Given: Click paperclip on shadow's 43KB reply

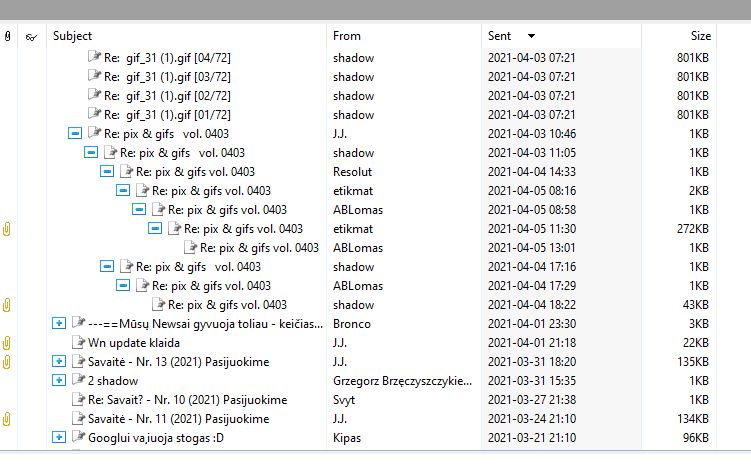Looking at the screenshot, I should tap(8, 305).
